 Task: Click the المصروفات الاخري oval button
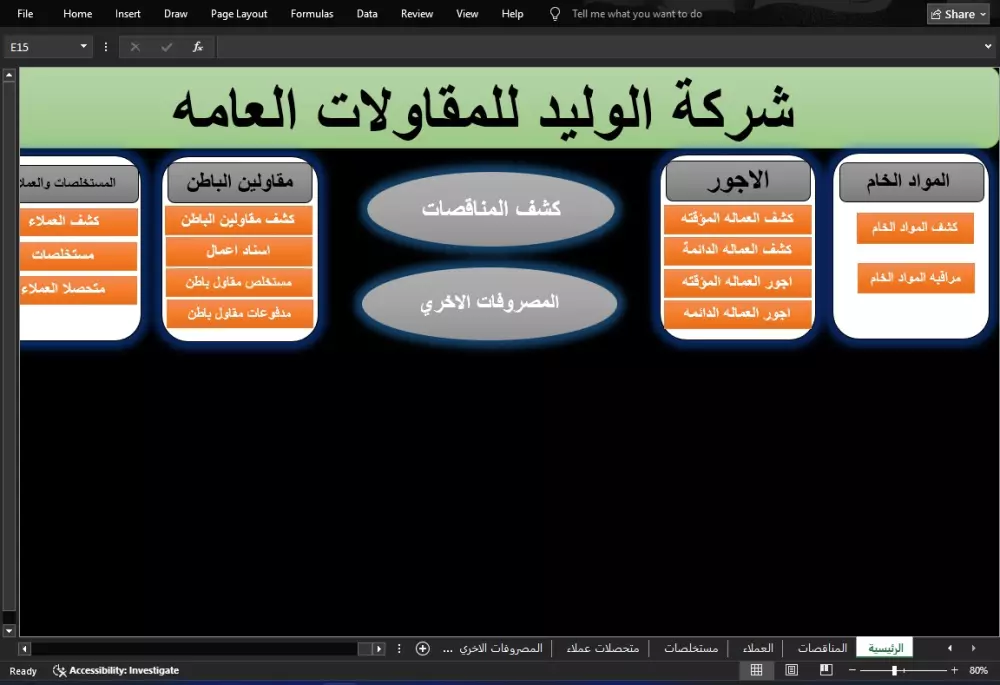[489, 302]
